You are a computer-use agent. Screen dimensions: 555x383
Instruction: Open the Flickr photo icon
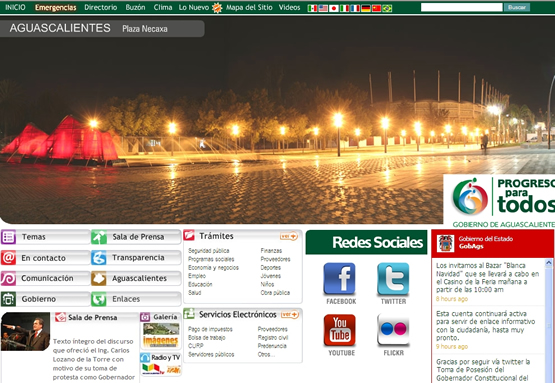(x=393, y=329)
